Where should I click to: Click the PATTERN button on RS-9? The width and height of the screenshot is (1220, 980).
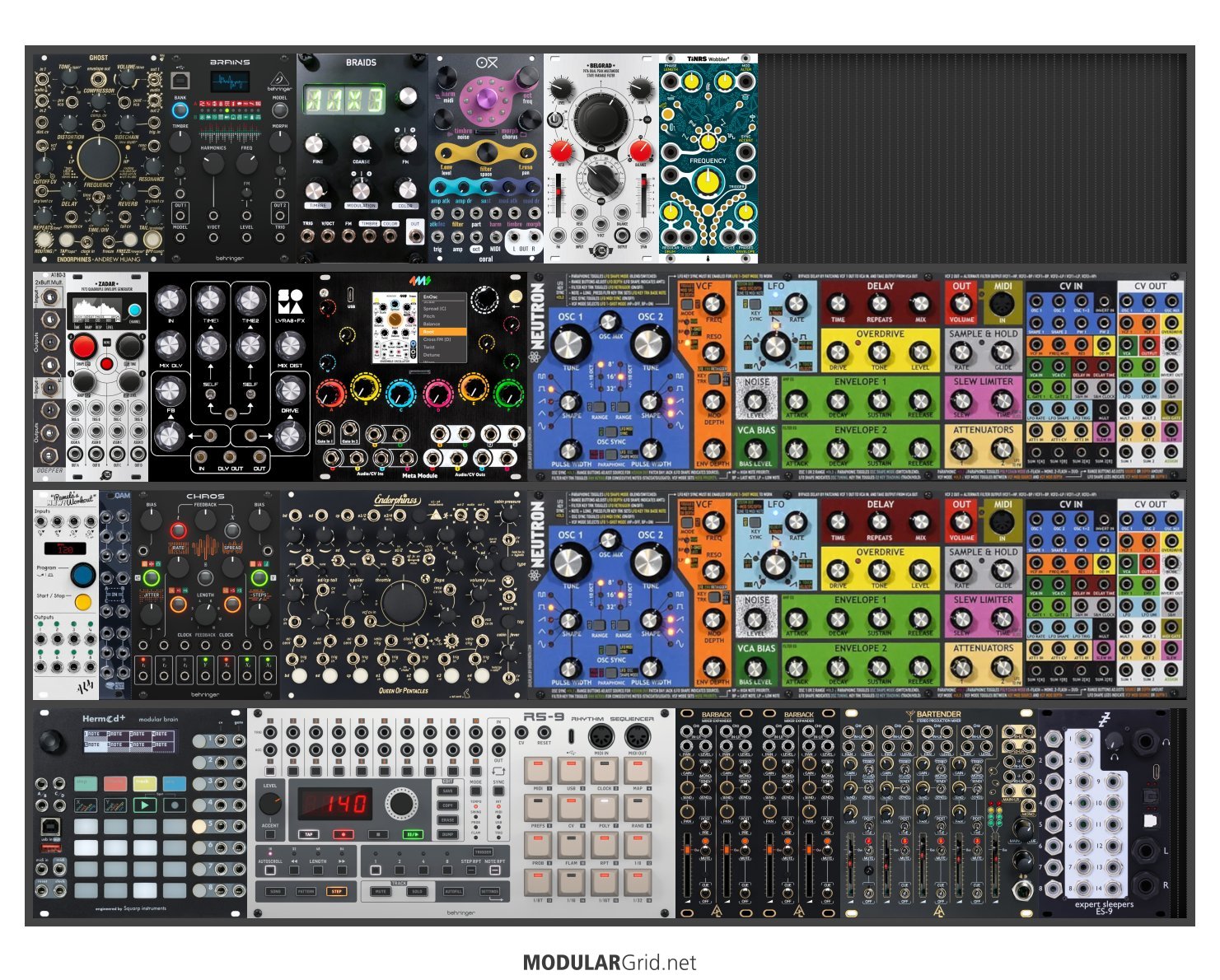pyautogui.click(x=306, y=891)
